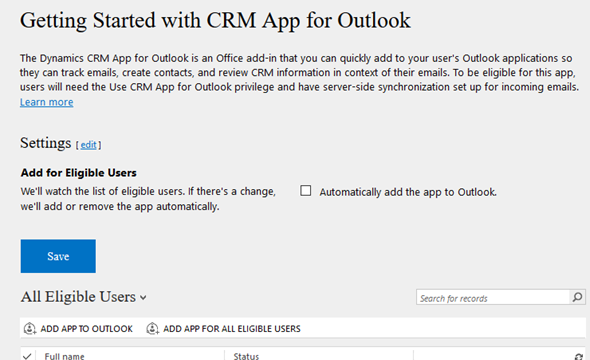Click the blue Save button

click(58, 256)
